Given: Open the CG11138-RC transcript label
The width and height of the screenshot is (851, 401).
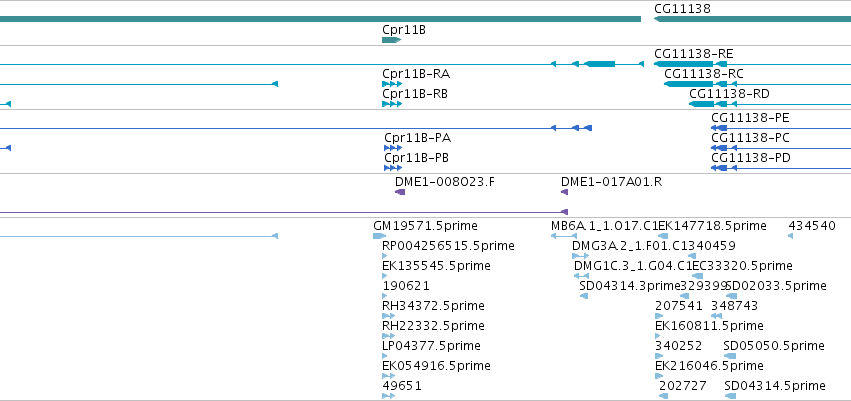Looking at the screenshot, I should 704,74.
